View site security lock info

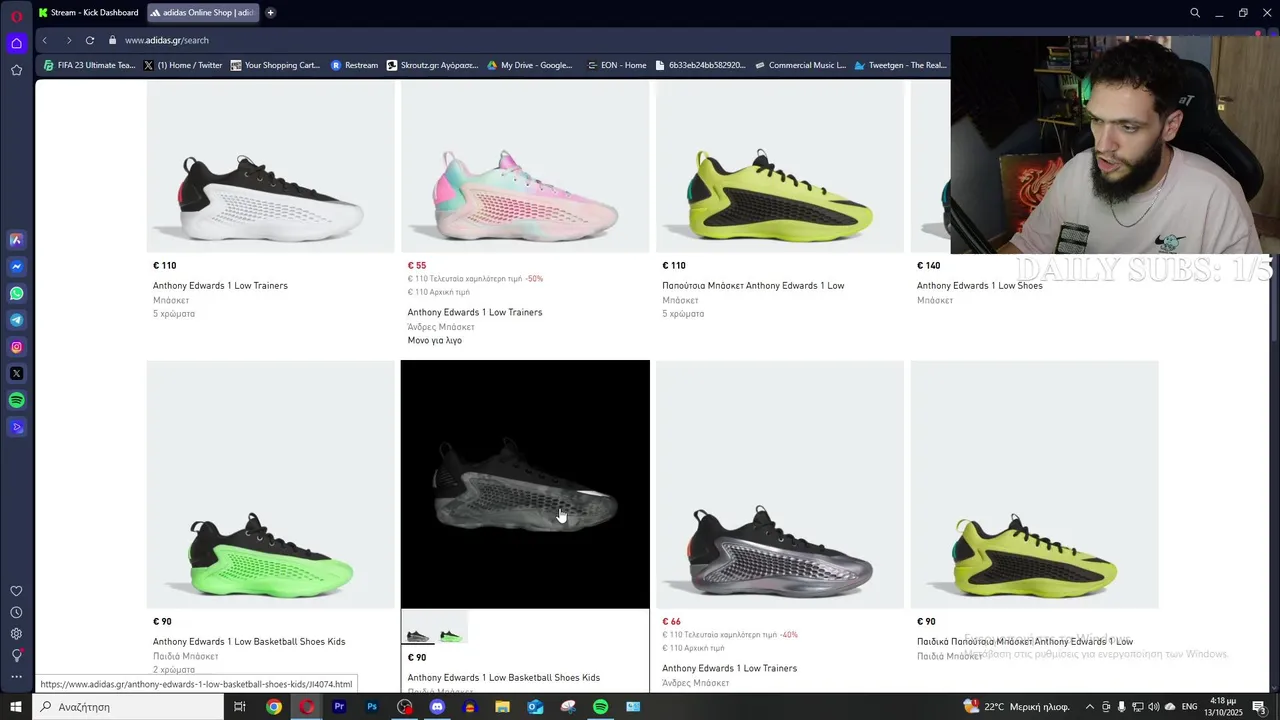pyautogui.click(x=113, y=40)
